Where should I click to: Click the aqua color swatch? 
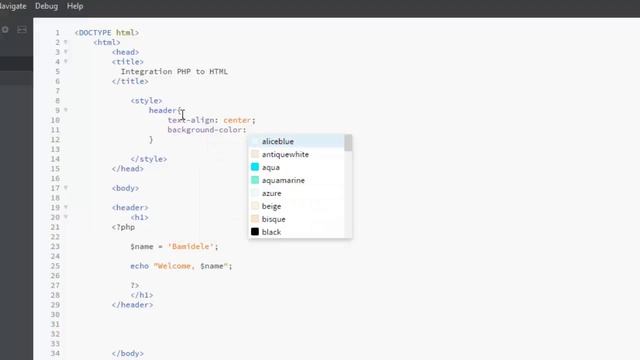pyautogui.click(x=255, y=167)
